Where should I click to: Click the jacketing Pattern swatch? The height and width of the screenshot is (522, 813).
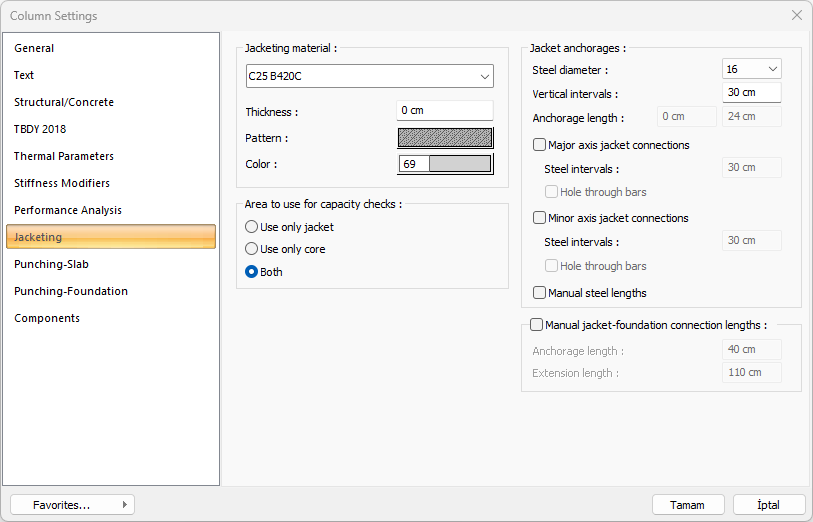(445, 138)
